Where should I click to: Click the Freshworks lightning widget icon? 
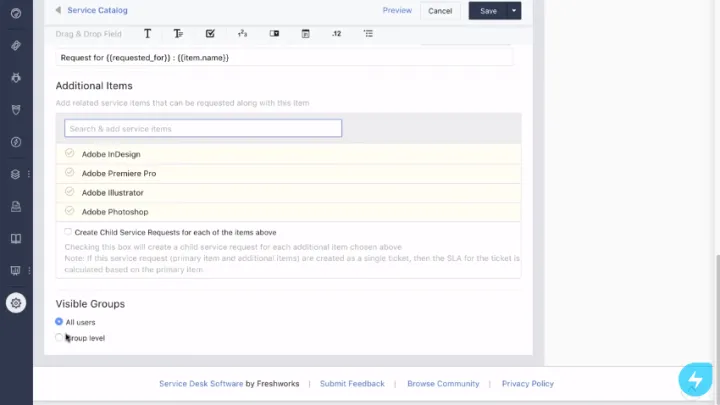pyautogui.click(x=695, y=380)
